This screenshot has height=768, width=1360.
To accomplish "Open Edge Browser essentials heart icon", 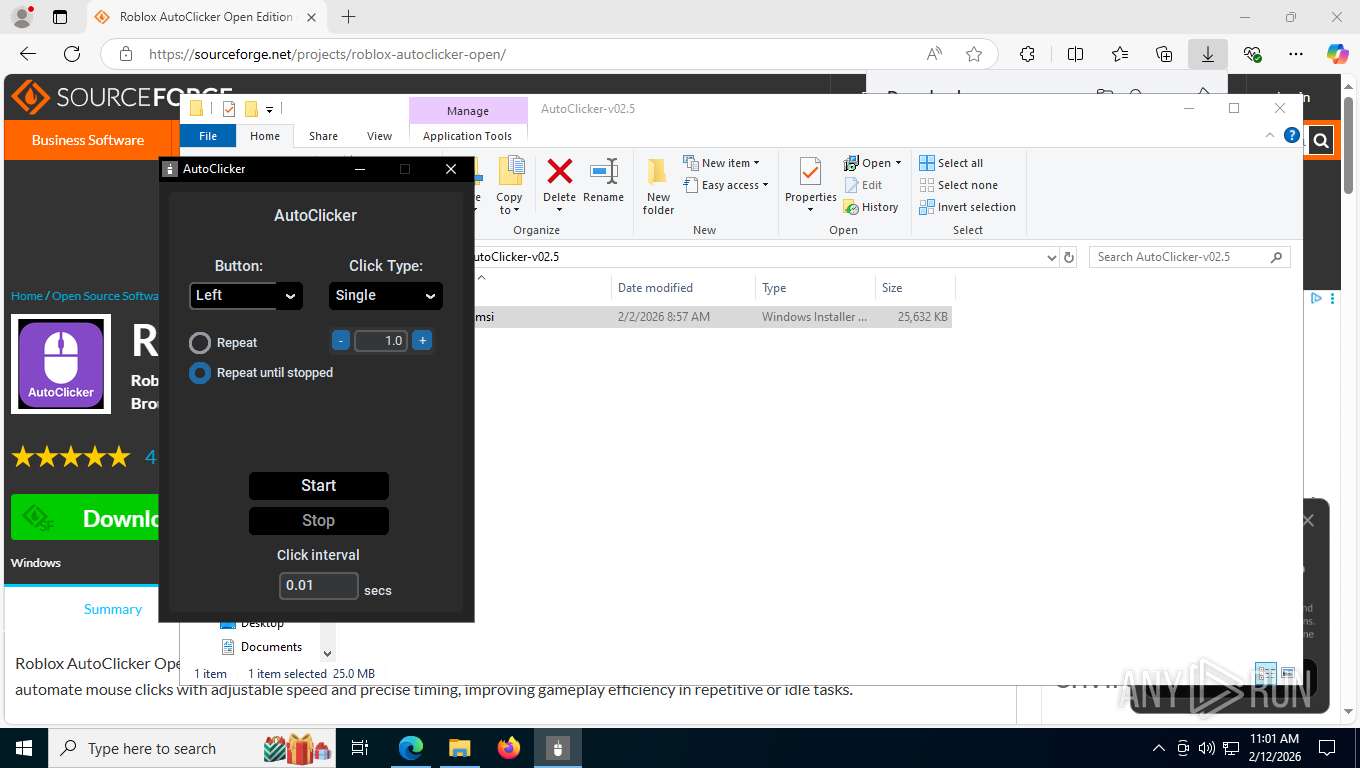I will (1252, 54).
